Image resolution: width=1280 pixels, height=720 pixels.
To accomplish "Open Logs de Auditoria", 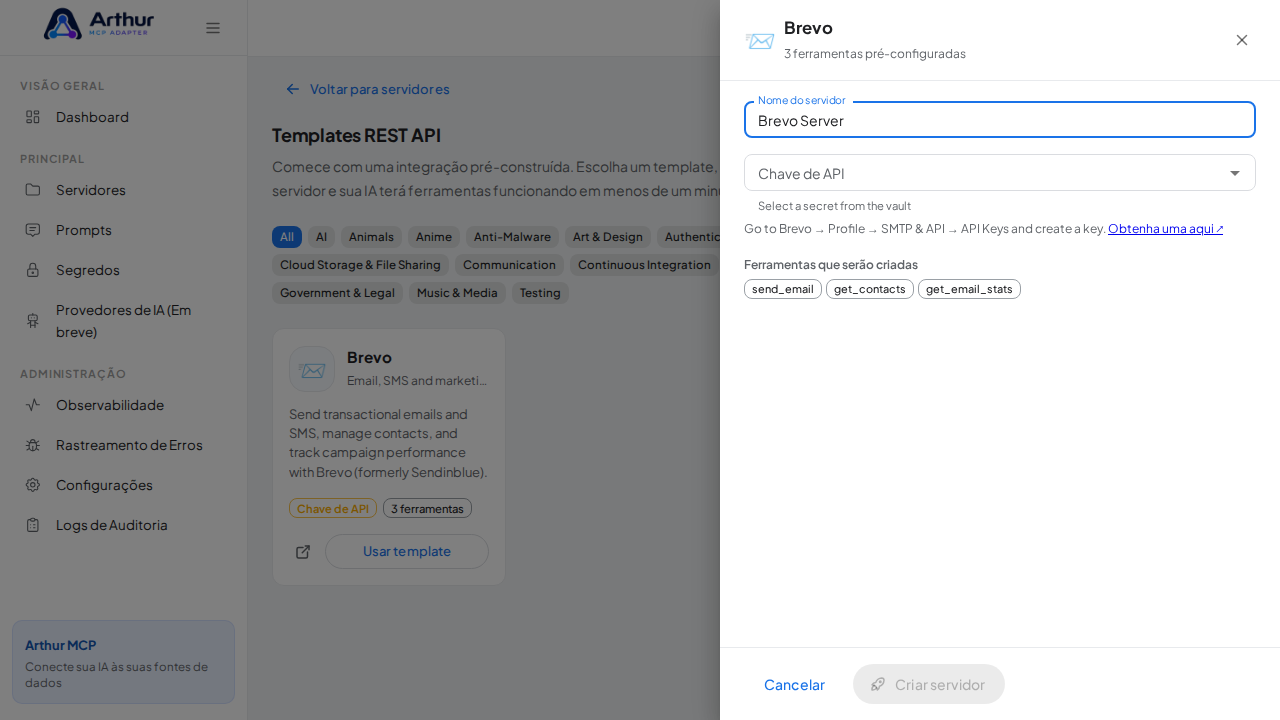I will coord(123,525).
